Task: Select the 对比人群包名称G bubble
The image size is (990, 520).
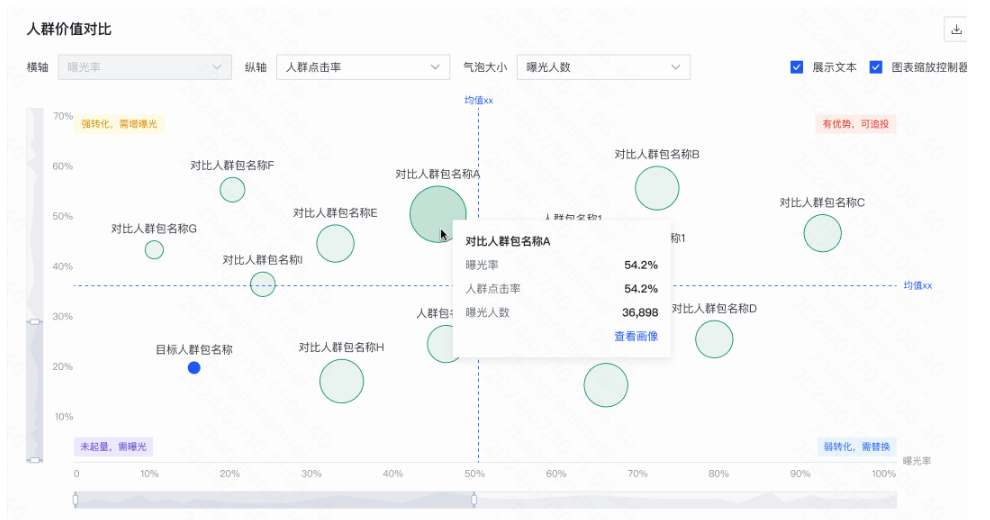Action: point(154,249)
